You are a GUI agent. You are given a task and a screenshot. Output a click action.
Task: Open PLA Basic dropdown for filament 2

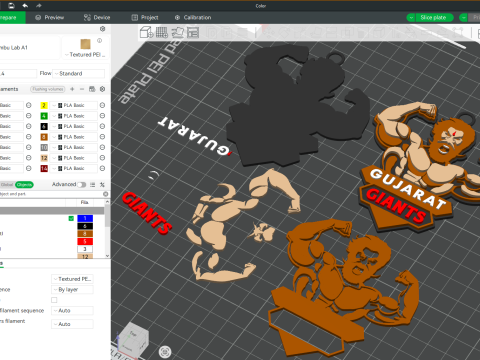74,105
